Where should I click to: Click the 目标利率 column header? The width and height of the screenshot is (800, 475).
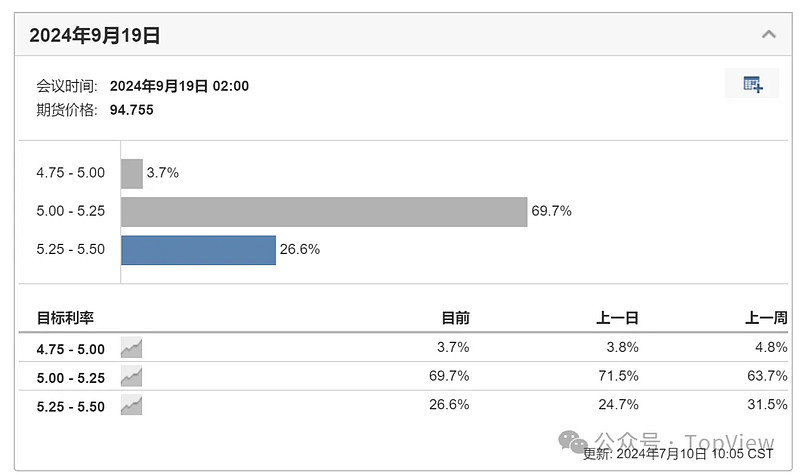click(x=65, y=318)
